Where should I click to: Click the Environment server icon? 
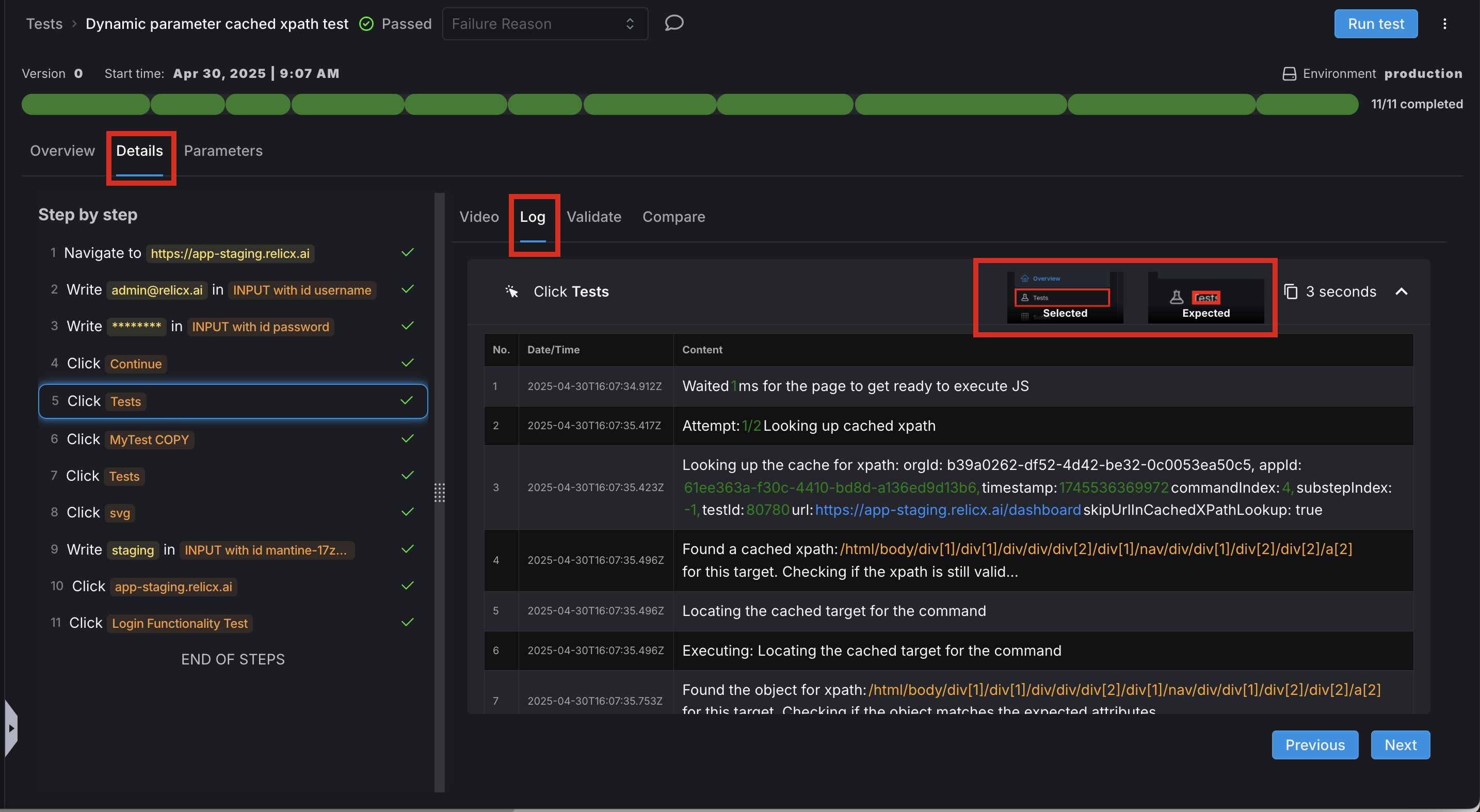point(1289,73)
